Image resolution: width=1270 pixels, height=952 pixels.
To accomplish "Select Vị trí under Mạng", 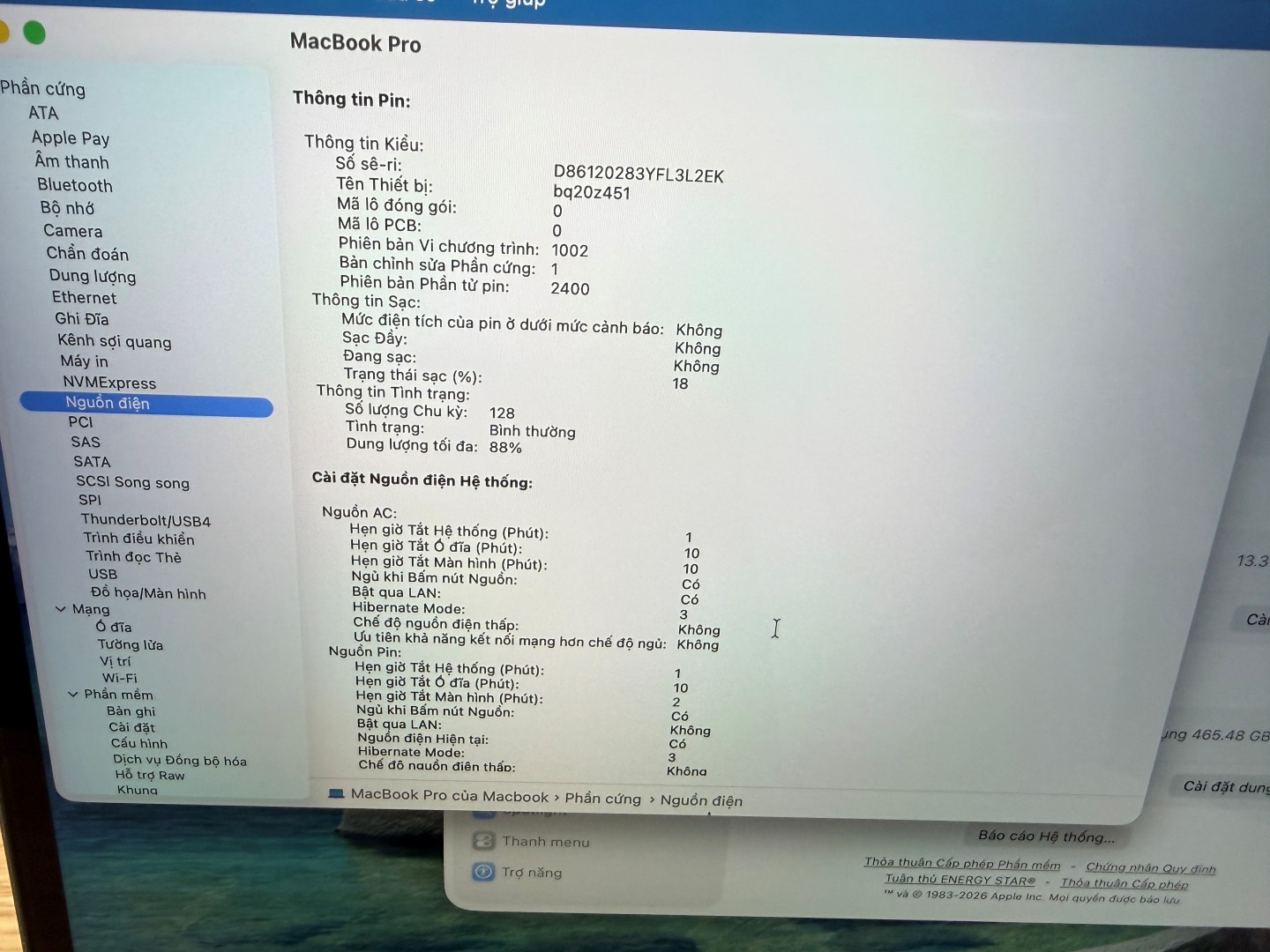I will (x=115, y=661).
